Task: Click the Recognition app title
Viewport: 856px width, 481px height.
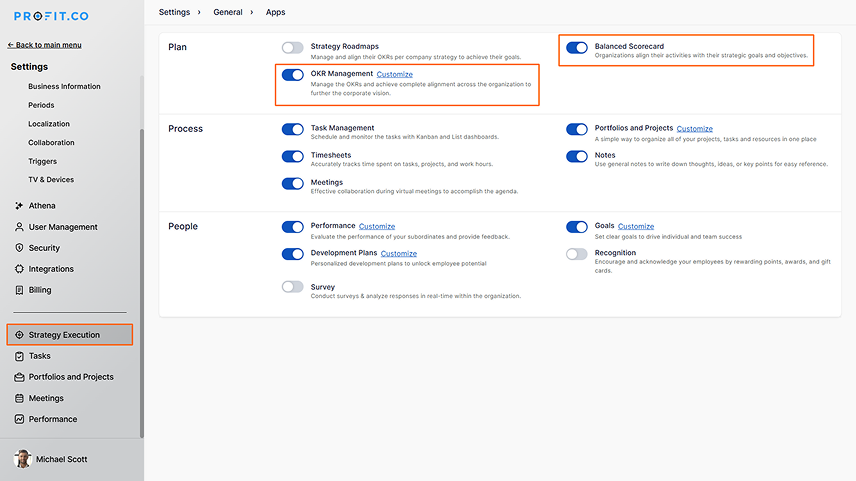Action: point(615,253)
